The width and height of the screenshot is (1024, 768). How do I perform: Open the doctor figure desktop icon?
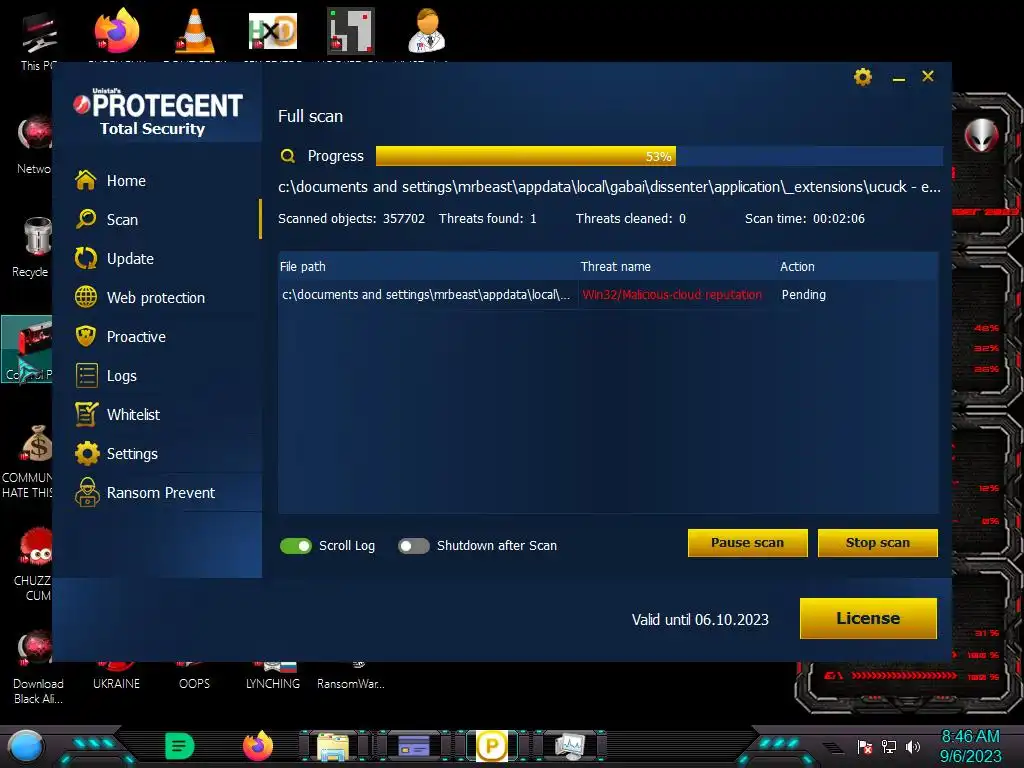click(427, 31)
